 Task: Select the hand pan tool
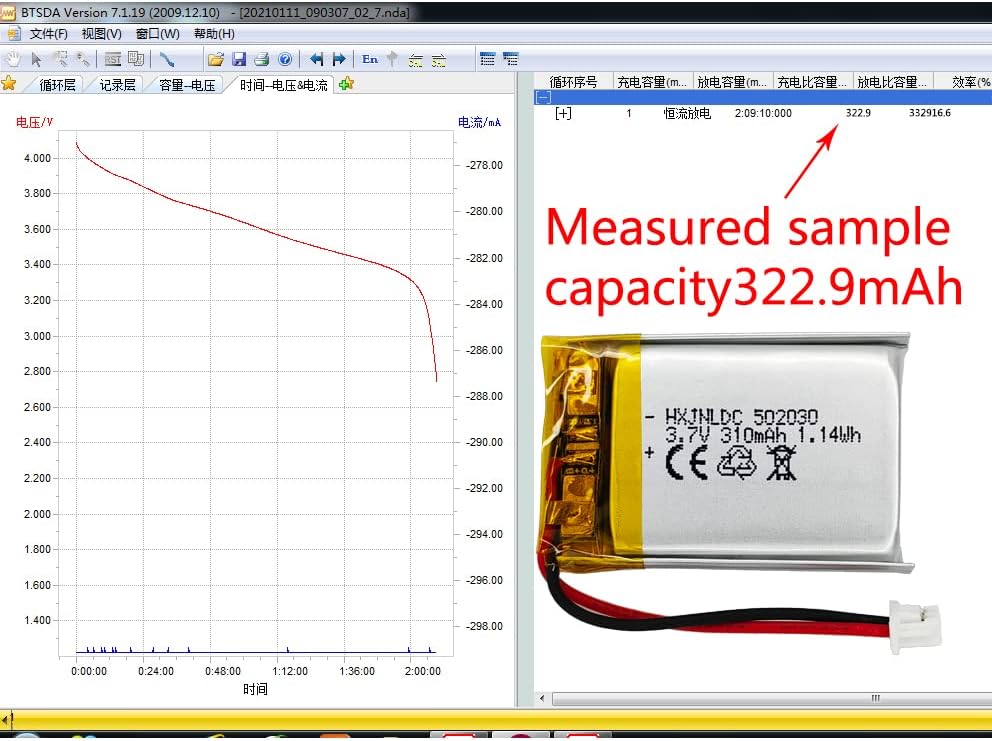[13, 59]
